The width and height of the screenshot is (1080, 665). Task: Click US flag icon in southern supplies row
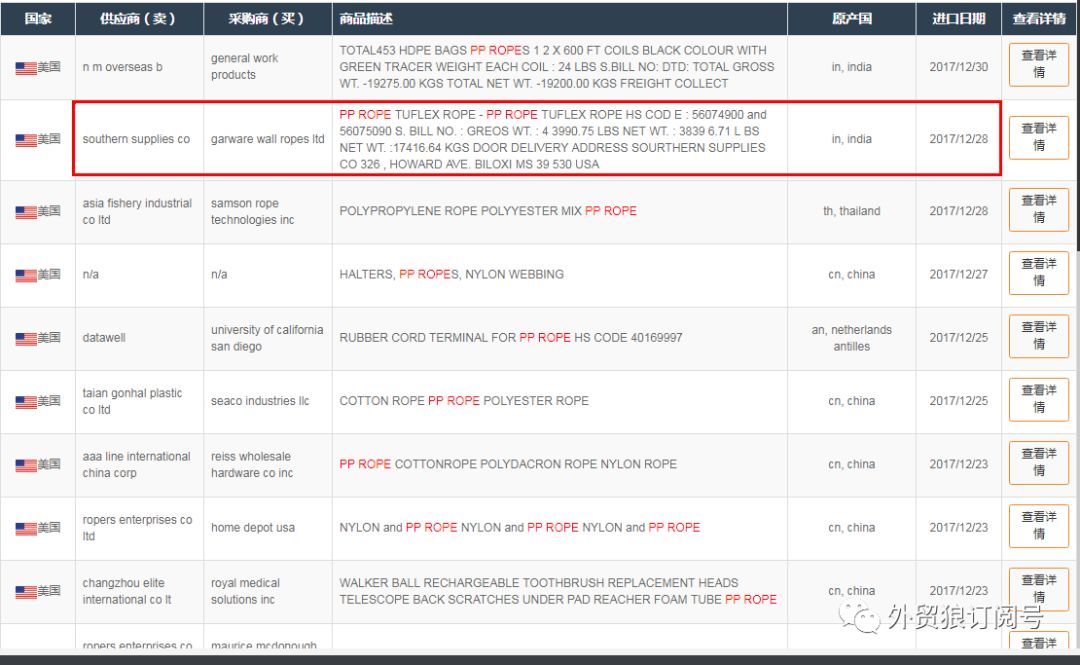[x=26, y=140]
